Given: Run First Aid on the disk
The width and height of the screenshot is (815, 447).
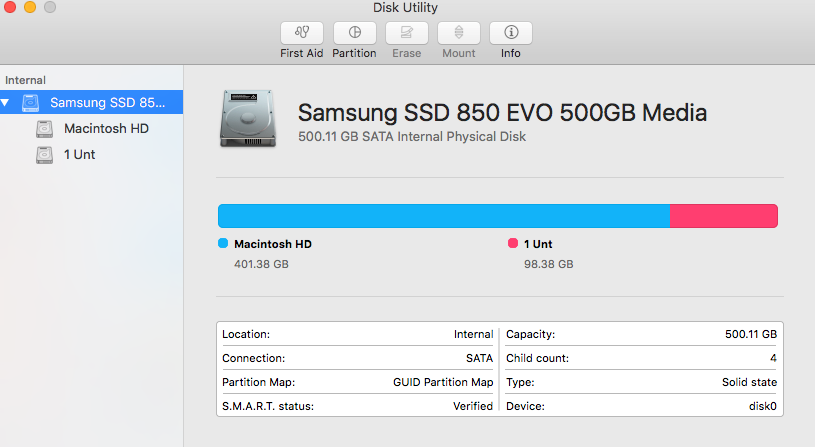Looking at the screenshot, I should pyautogui.click(x=301, y=33).
